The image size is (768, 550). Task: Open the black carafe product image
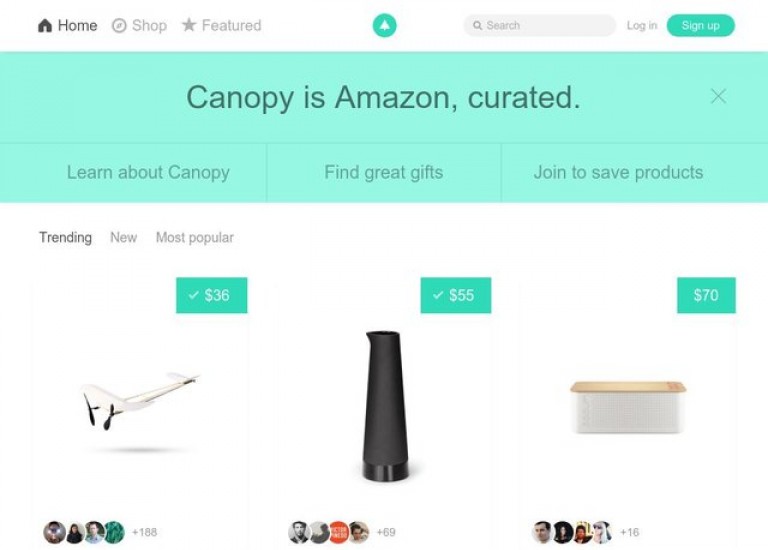point(385,406)
